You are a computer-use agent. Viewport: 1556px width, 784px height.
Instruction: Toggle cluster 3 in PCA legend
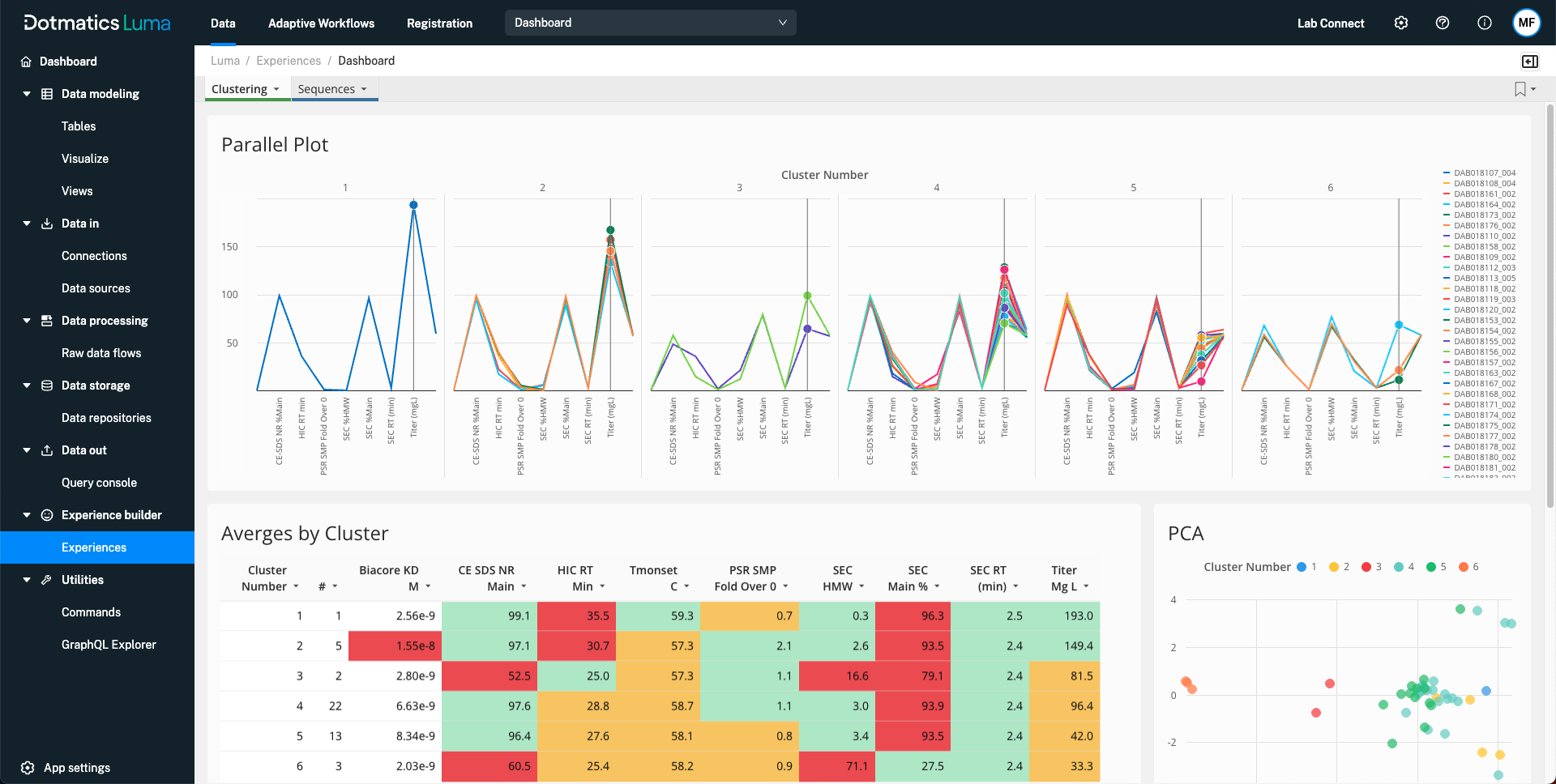click(x=1371, y=567)
